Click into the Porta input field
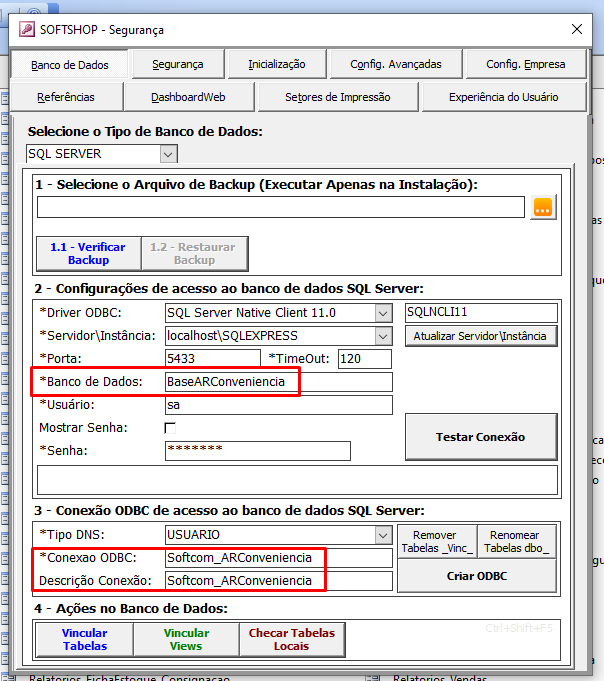Viewport: 604px width, 681px height. (212, 358)
